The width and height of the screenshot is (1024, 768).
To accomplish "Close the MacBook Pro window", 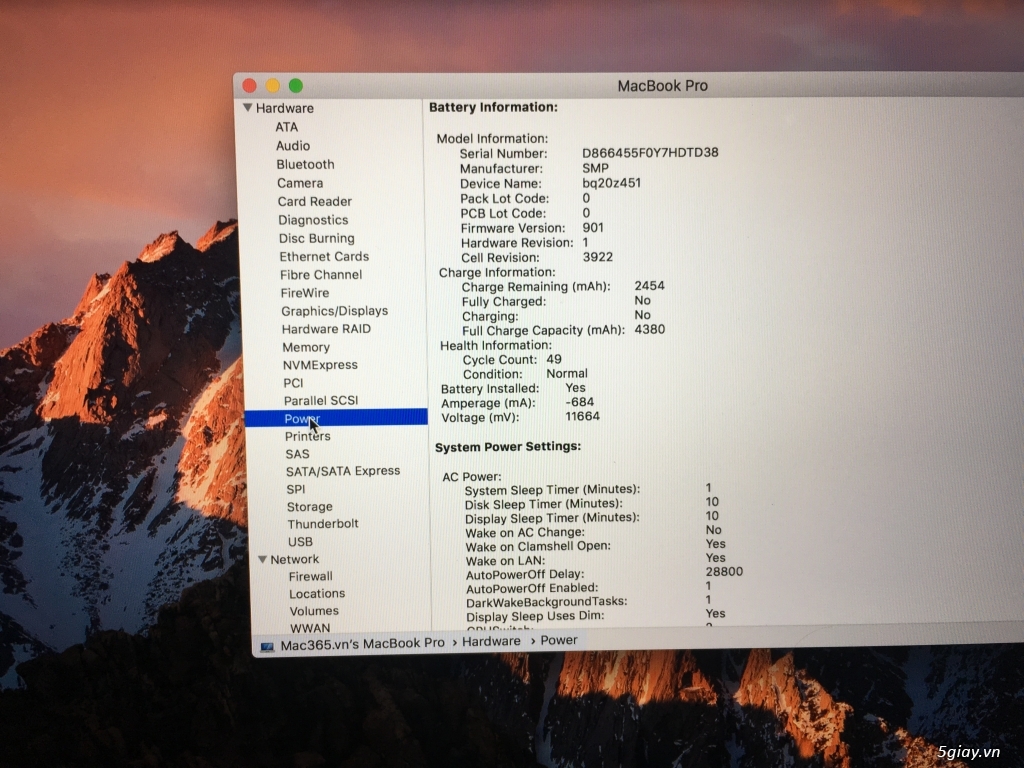I will coord(249,86).
